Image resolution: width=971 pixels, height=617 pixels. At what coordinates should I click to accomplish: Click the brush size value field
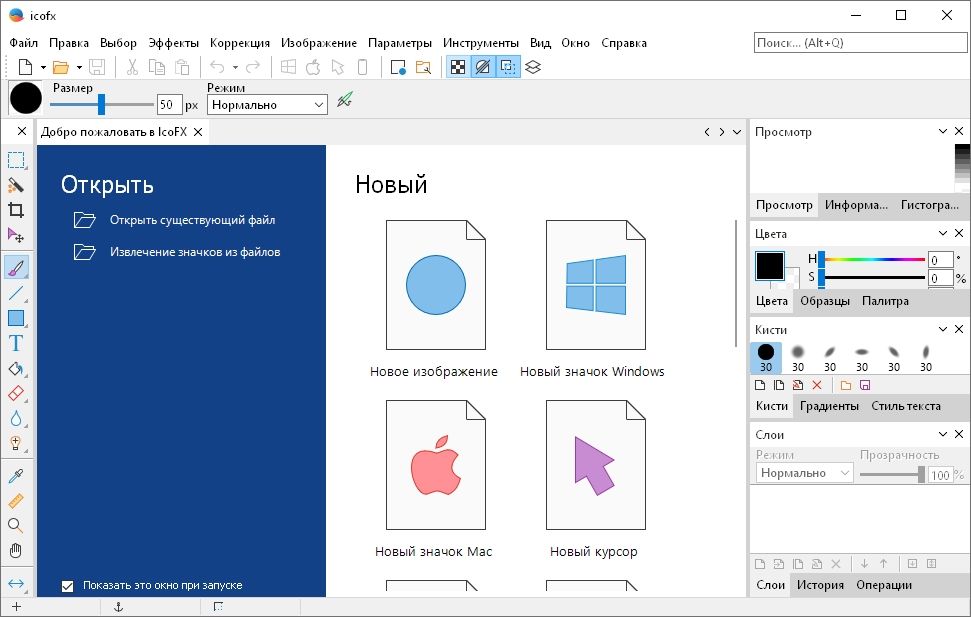(x=169, y=105)
